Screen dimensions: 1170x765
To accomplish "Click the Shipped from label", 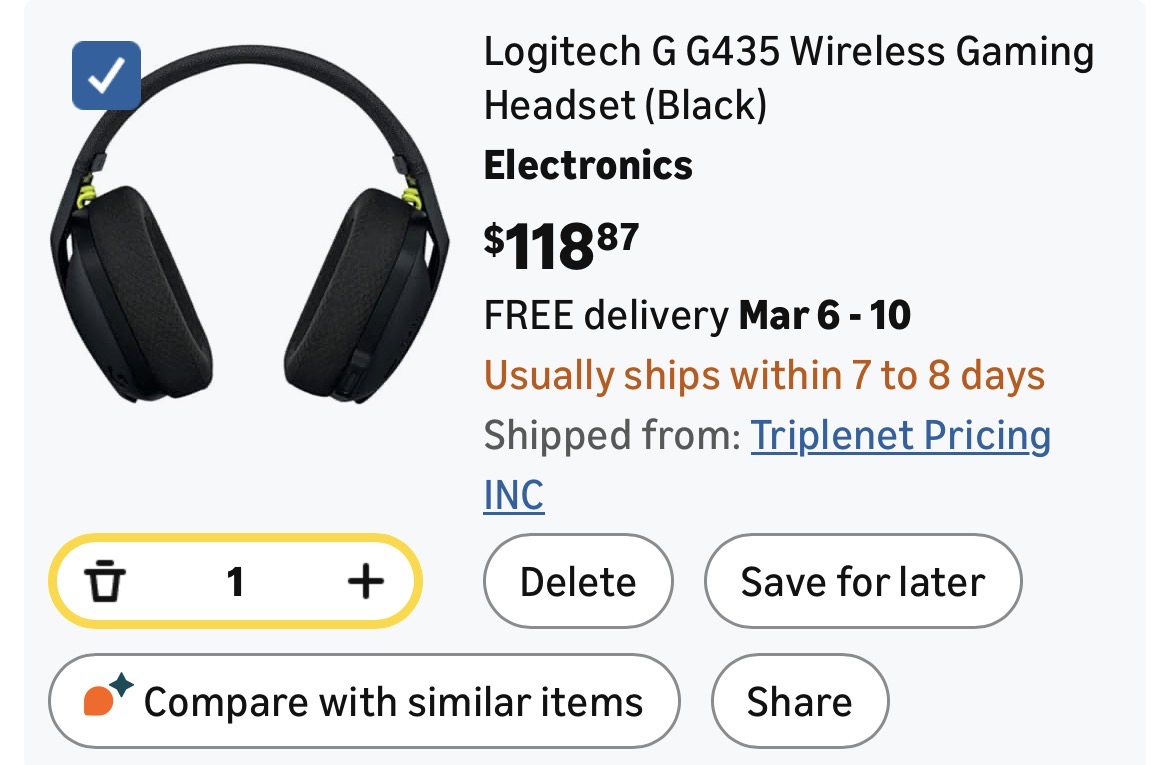I will [611, 436].
